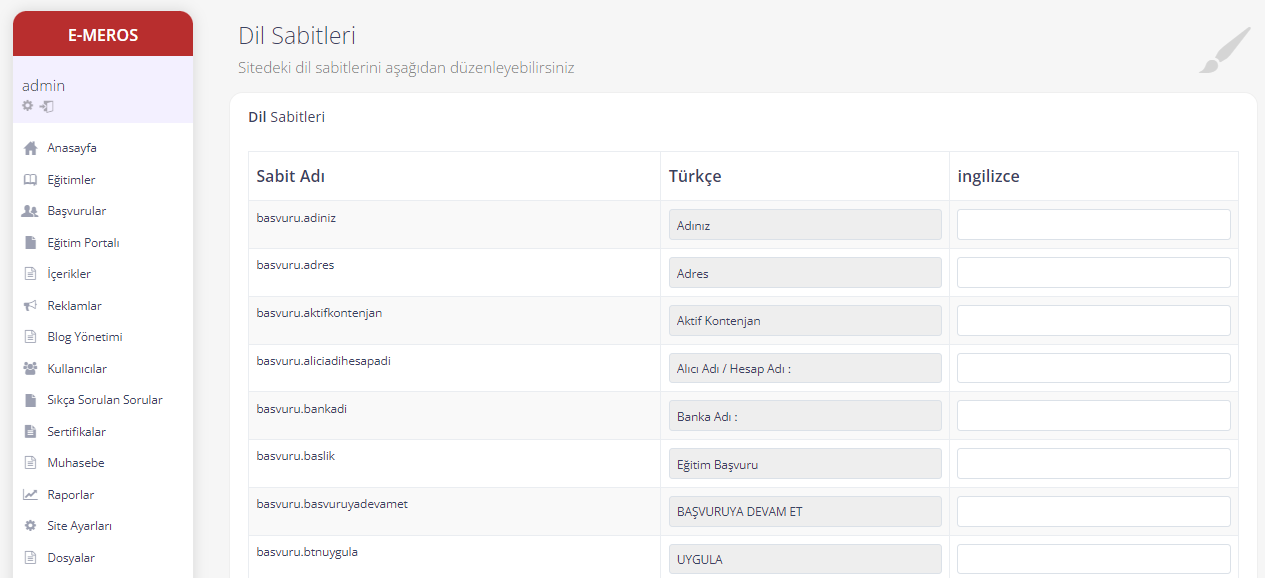Click the settings gear icon under admin

(28, 106)
